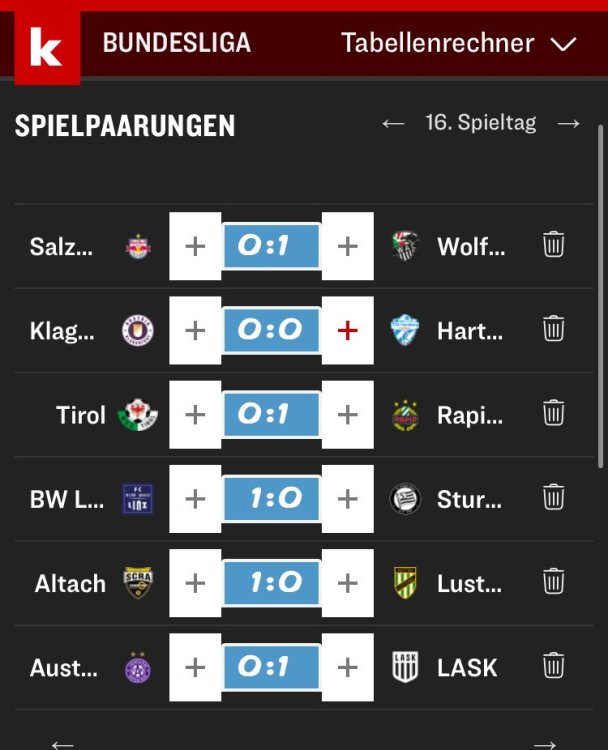The height and width of the screenshot is (750, 608).
Task: Add a goal for Hartberg using red plus
Action: click(x=347, y=330)
